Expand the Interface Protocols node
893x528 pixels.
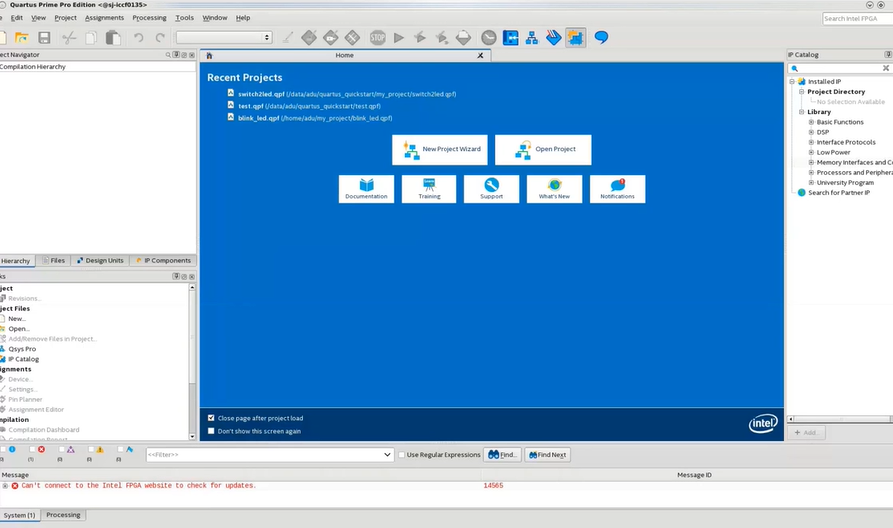(812, 142)
